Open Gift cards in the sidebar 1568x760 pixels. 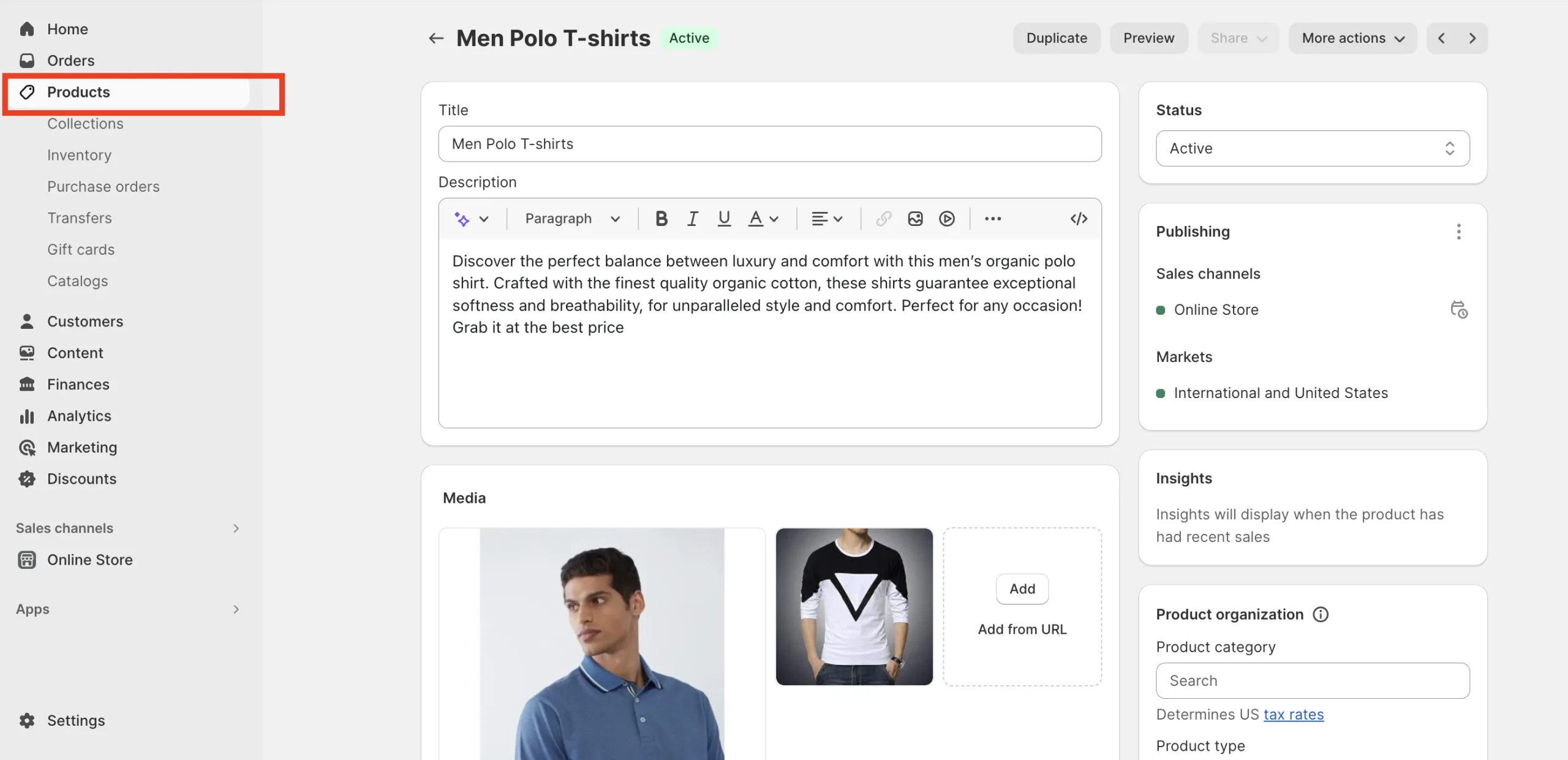tap(81, 249)
